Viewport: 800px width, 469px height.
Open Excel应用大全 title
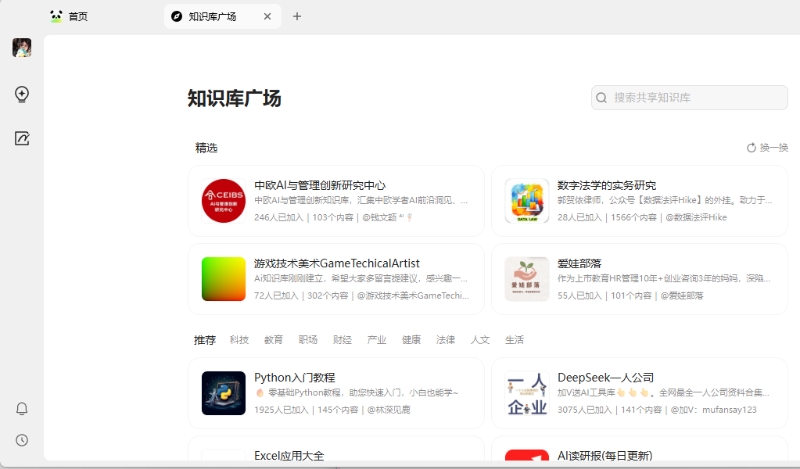click(x=289, y=456)
